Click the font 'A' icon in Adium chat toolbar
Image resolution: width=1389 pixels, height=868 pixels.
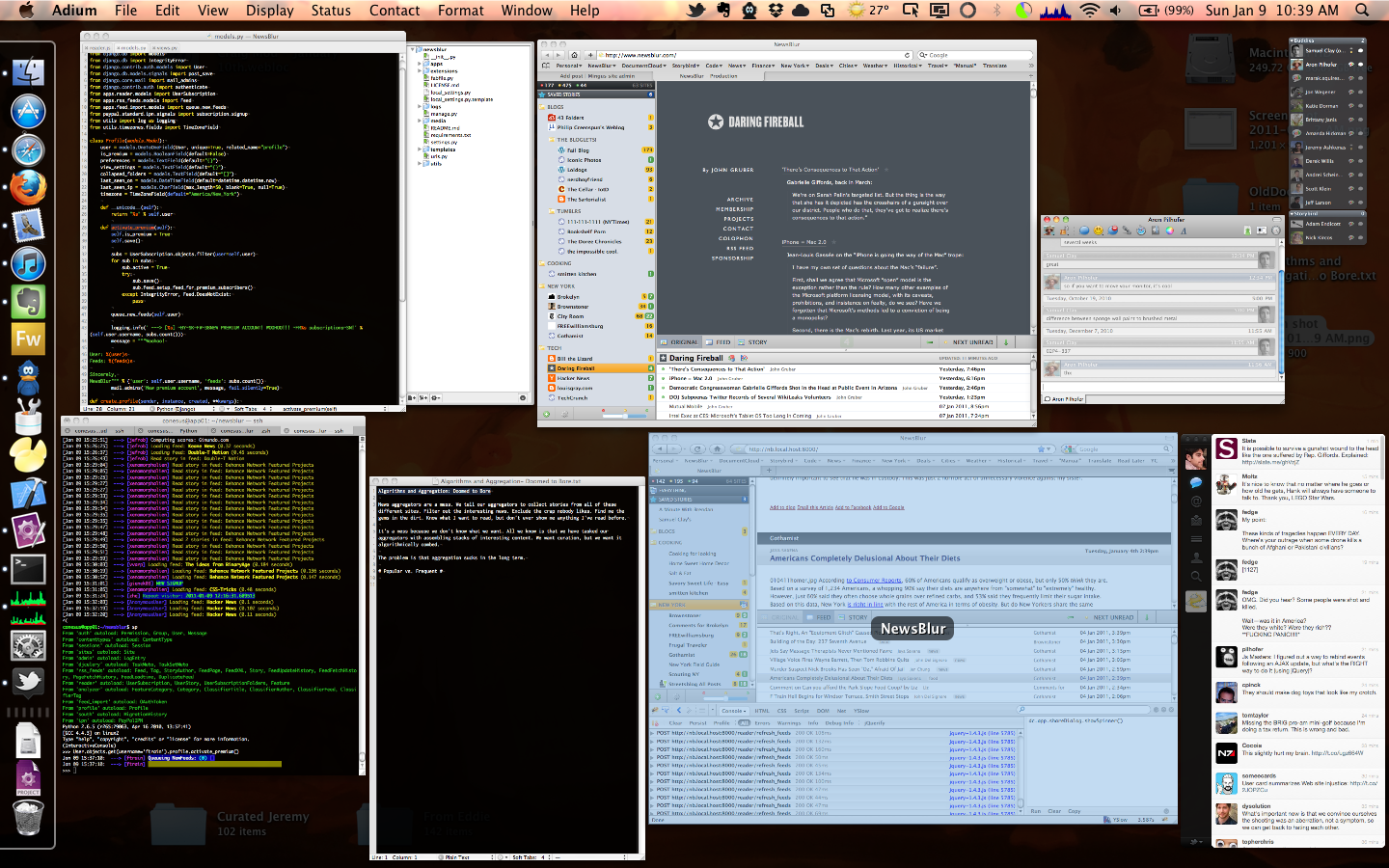[1184, 231]
